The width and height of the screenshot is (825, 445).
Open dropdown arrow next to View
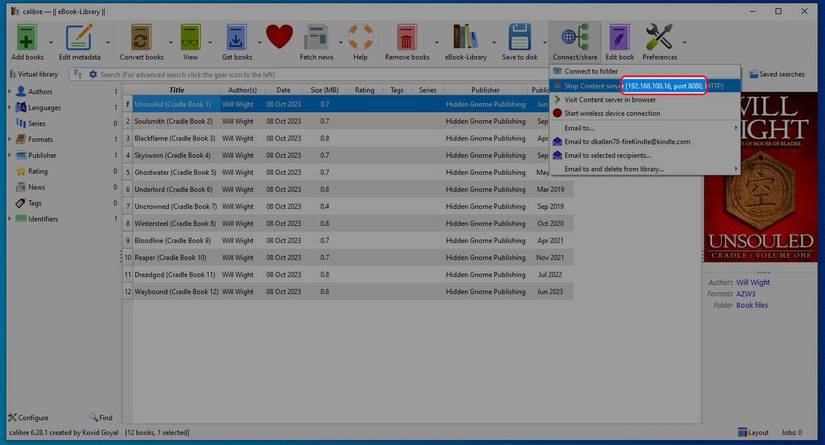point(210,43)
